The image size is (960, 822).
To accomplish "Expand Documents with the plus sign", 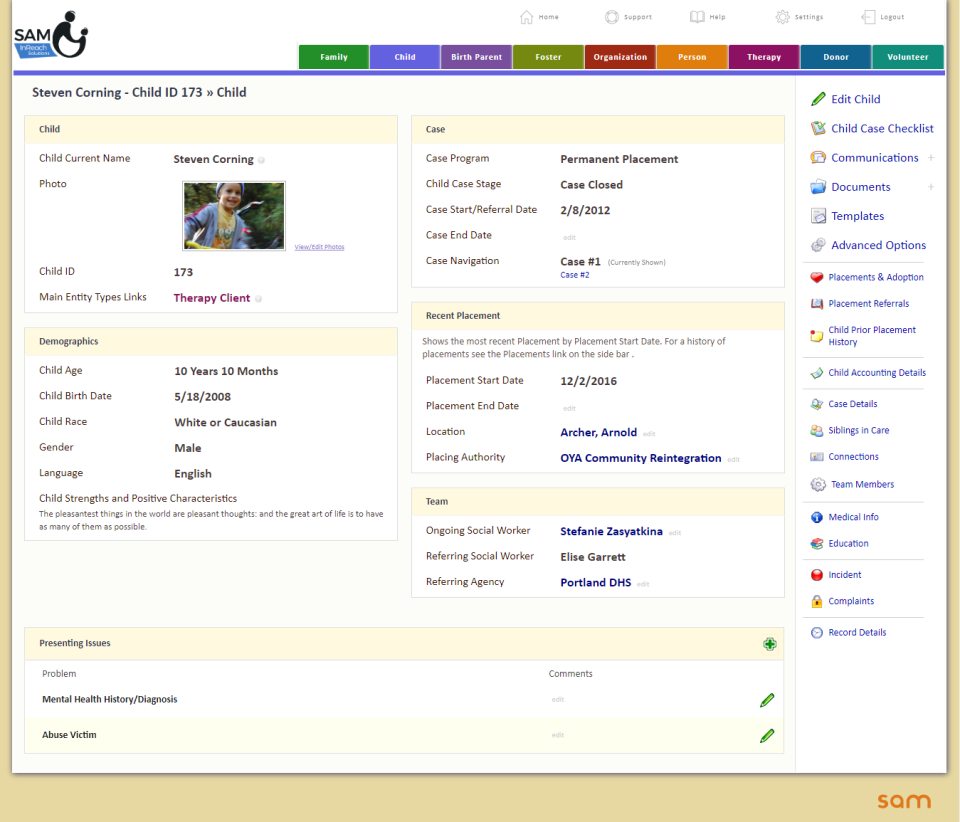I will tap(931, 187).
